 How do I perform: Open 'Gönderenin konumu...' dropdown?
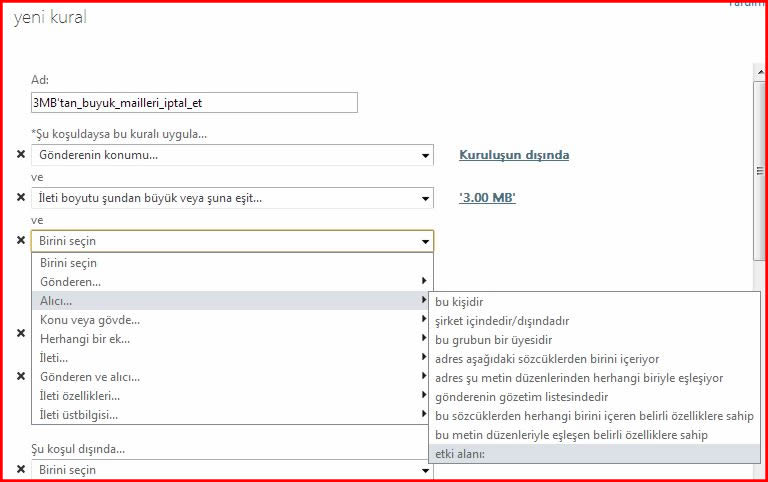click(232, 155)
